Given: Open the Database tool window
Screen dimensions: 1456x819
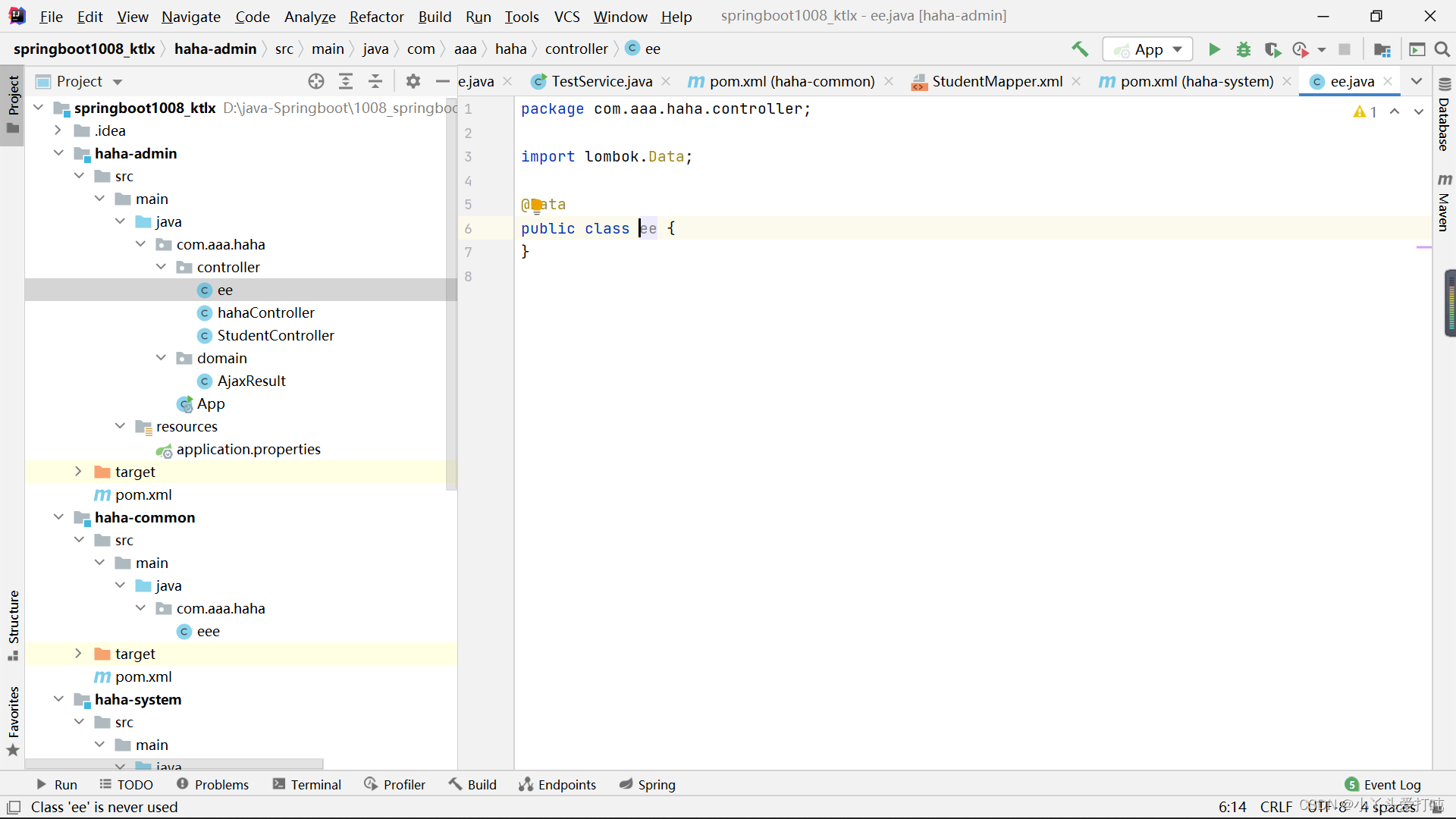Looking at the screenshot, I should [1444, 114].
